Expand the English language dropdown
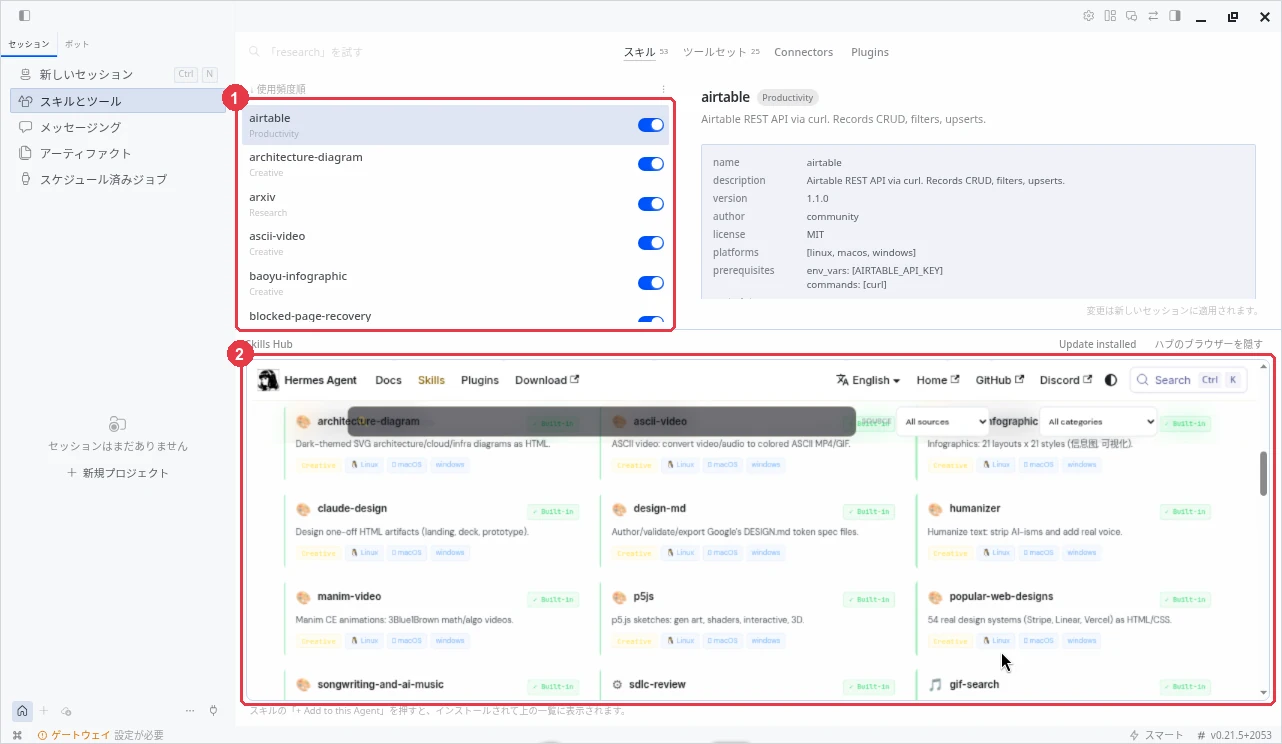Image resolution: width=1282 pixels, height=744 pixels. pyautogui.click(x=868, y=380)
